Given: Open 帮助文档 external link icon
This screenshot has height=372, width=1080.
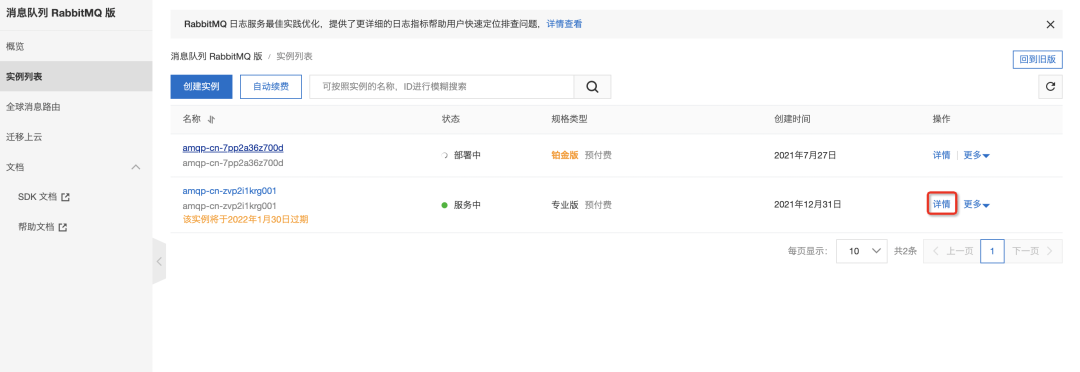Looking at the screenshot, I should tap(63, 227).
